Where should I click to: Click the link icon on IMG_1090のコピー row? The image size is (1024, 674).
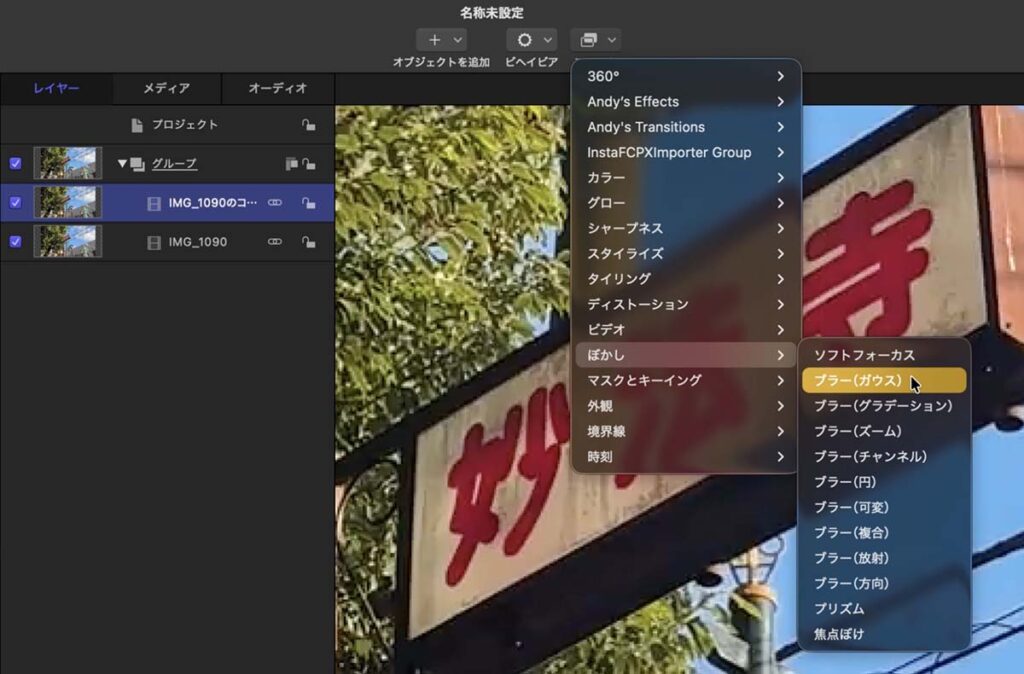click(x=275, y=203)
